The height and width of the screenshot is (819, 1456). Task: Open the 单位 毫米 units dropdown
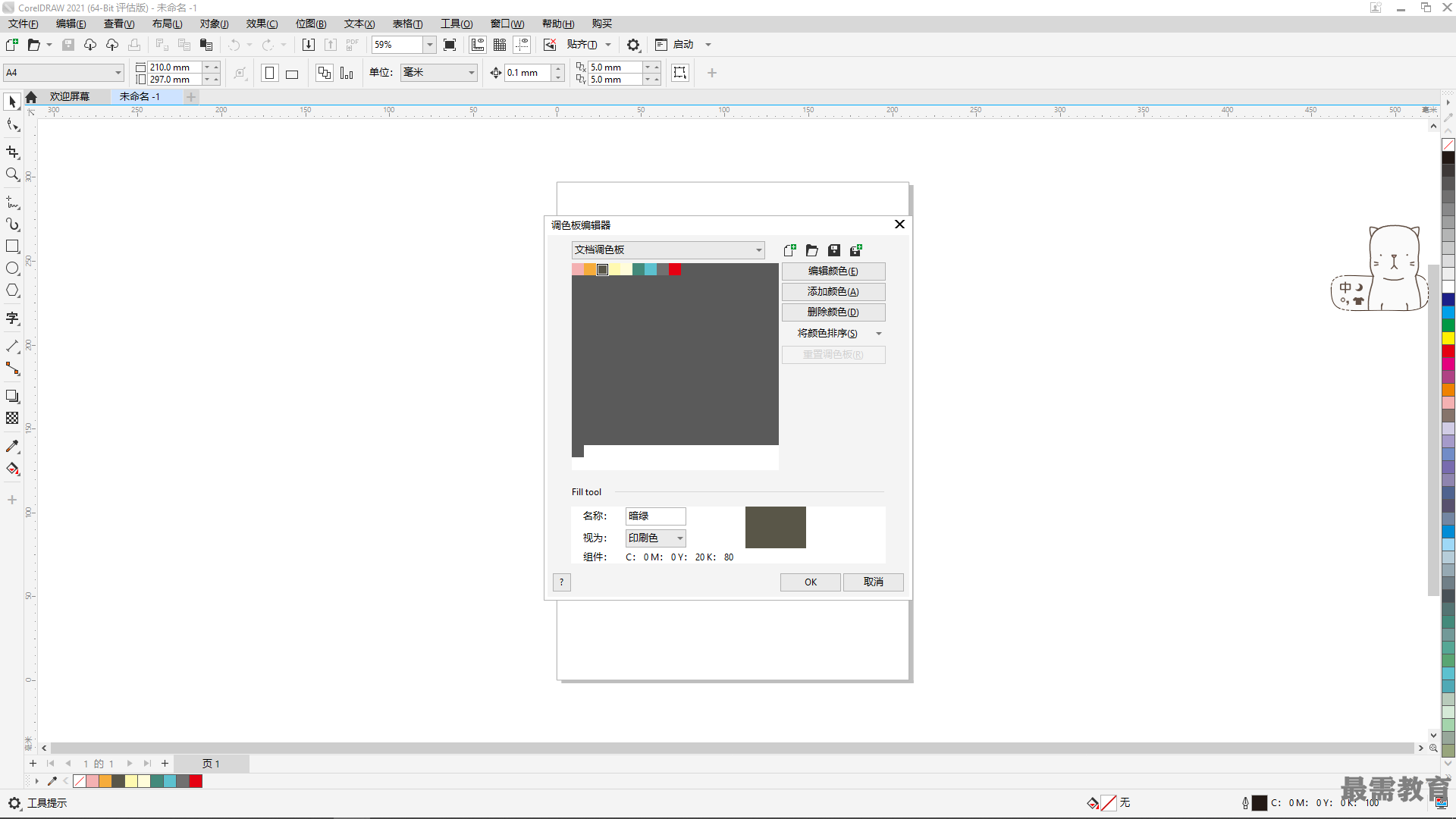[x=438, y=73]
